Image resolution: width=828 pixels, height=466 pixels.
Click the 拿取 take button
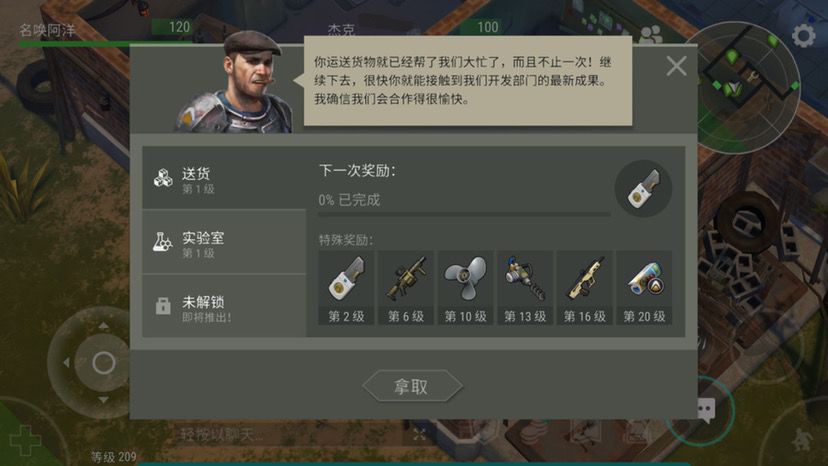point(412,386)
